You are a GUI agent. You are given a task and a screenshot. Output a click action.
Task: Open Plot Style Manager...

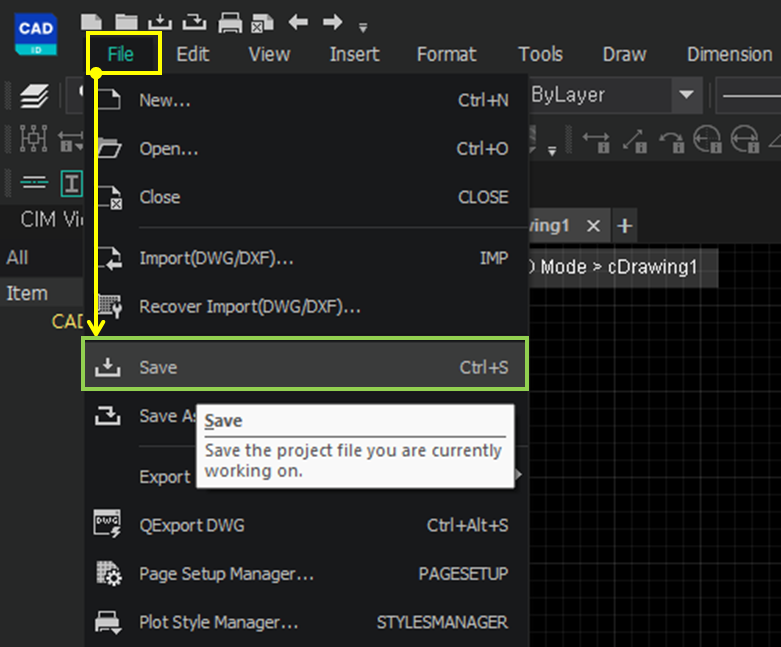tap(305, 622)
